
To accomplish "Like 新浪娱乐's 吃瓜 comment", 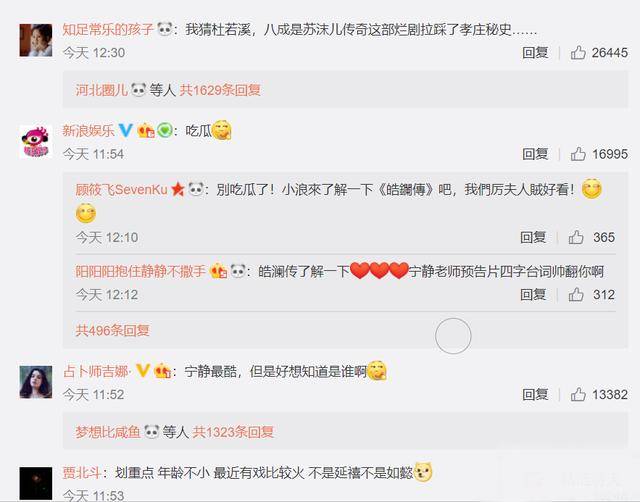I will [578, 154].
